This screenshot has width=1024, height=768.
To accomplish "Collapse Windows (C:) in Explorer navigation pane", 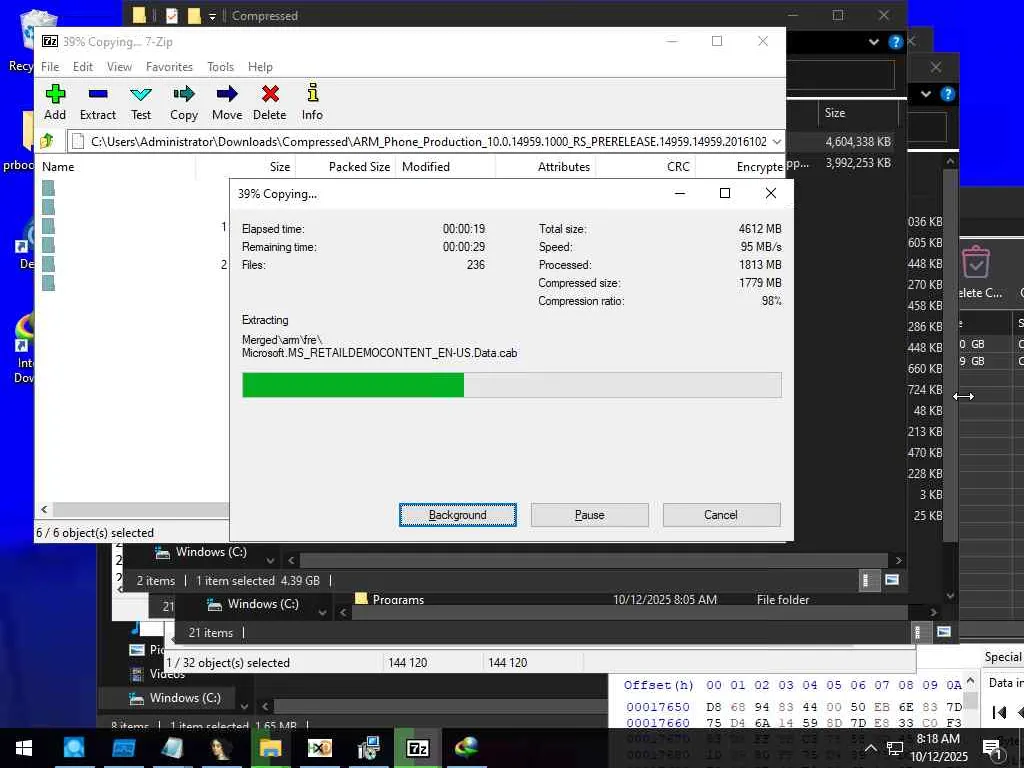I will [270, 560].
